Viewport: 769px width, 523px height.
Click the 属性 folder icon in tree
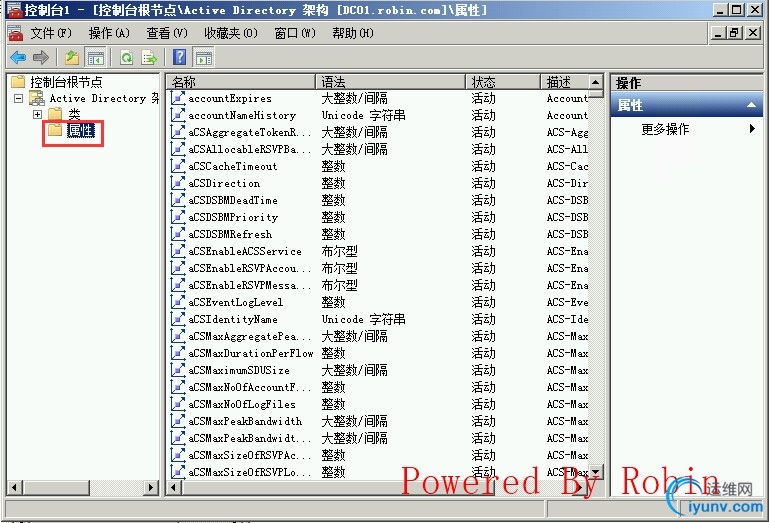pos(54,130)
